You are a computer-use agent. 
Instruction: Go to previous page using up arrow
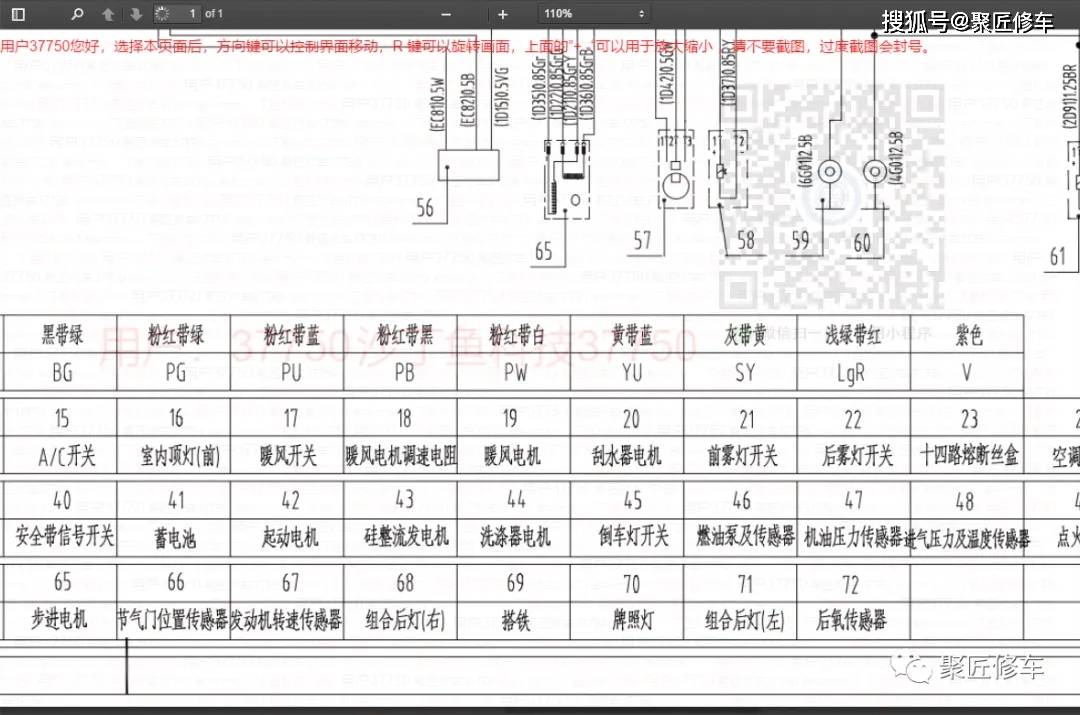coord(107,13)
